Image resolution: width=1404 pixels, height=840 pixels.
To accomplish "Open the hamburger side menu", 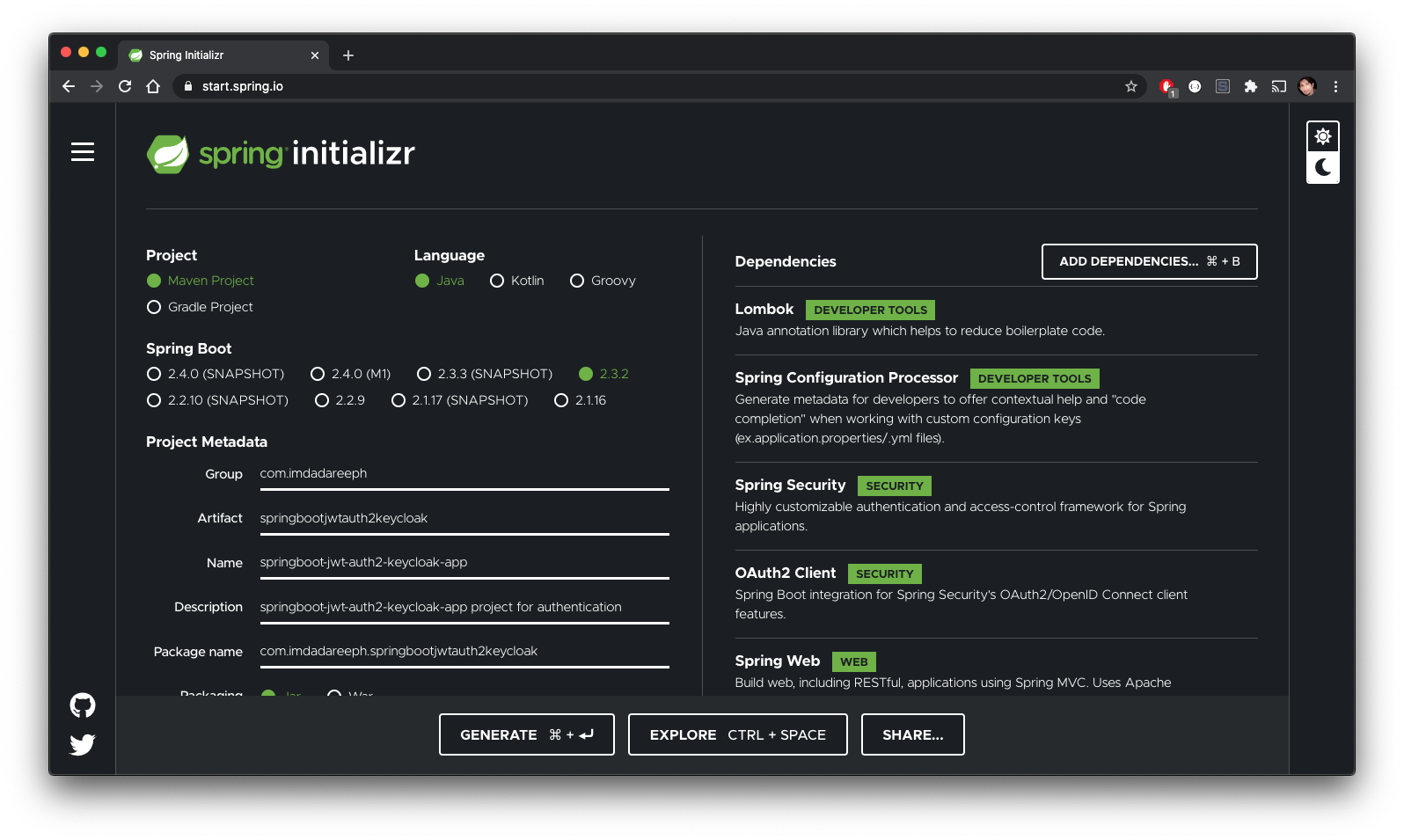I will pyautogui.click(x=83, y=152).
